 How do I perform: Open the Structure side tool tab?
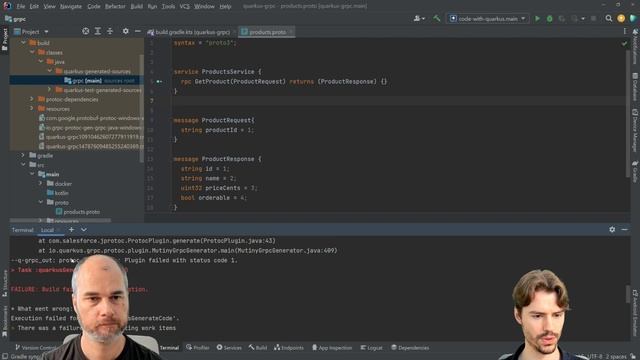click(4, 282)
